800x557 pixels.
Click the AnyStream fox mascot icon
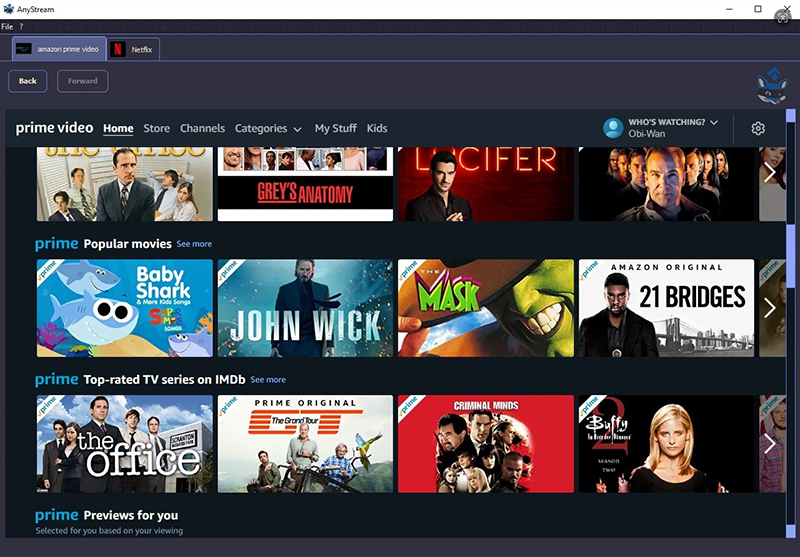coord(772,85)
